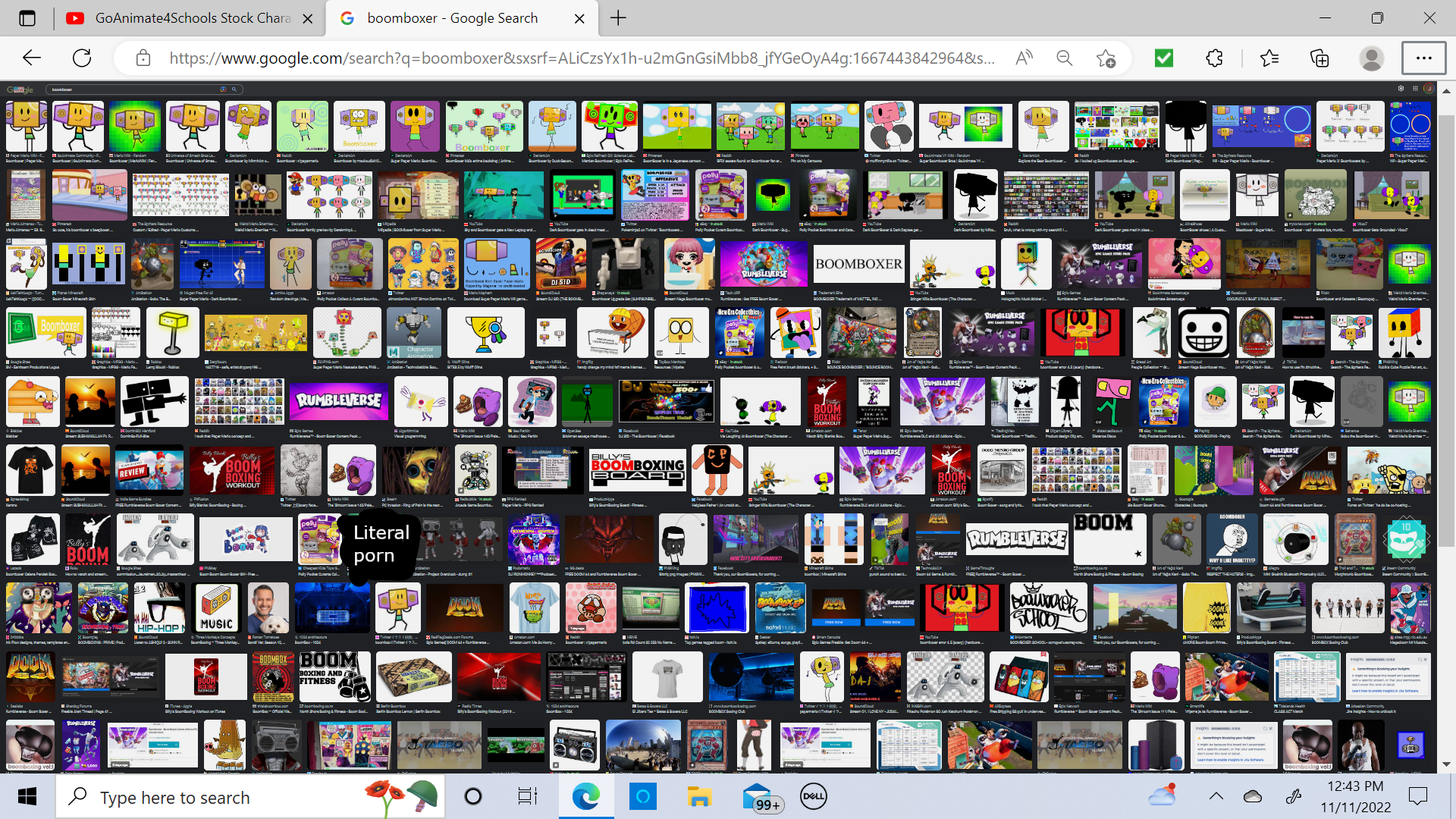This screenshot has height=819, width=1456.
Task: Open the Collections panel
Action: [1319, 58]
